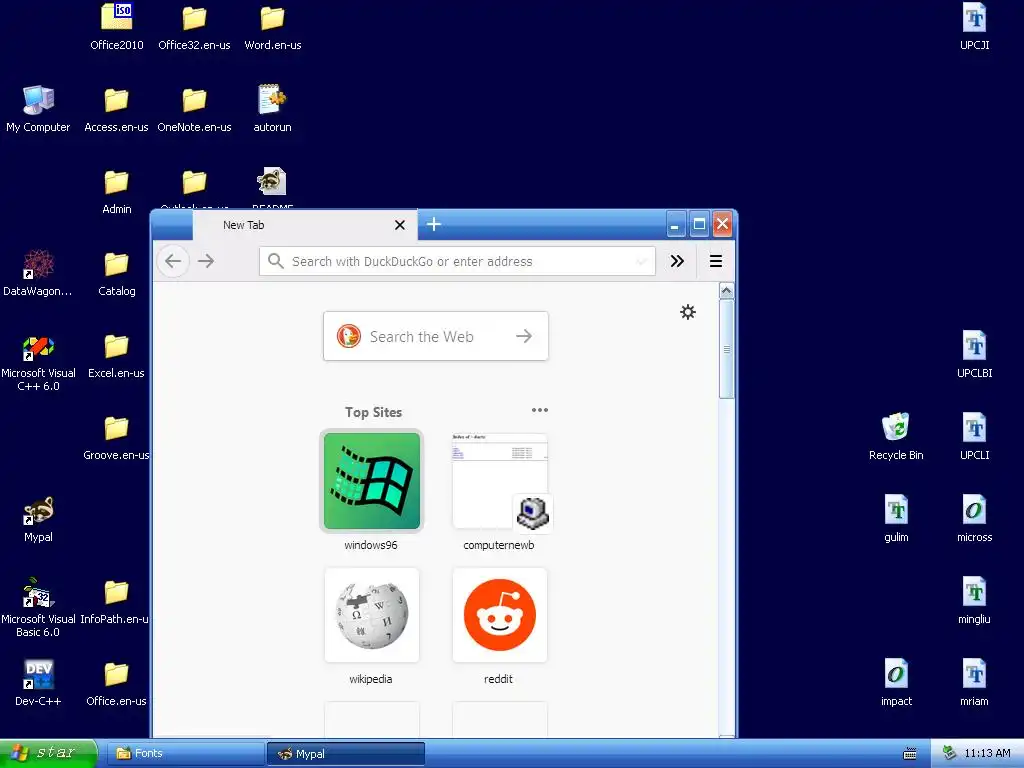Viewport: 1024px width, 768px height.
Task: Select the Admin folder on desktop
Action: point(116,182)
